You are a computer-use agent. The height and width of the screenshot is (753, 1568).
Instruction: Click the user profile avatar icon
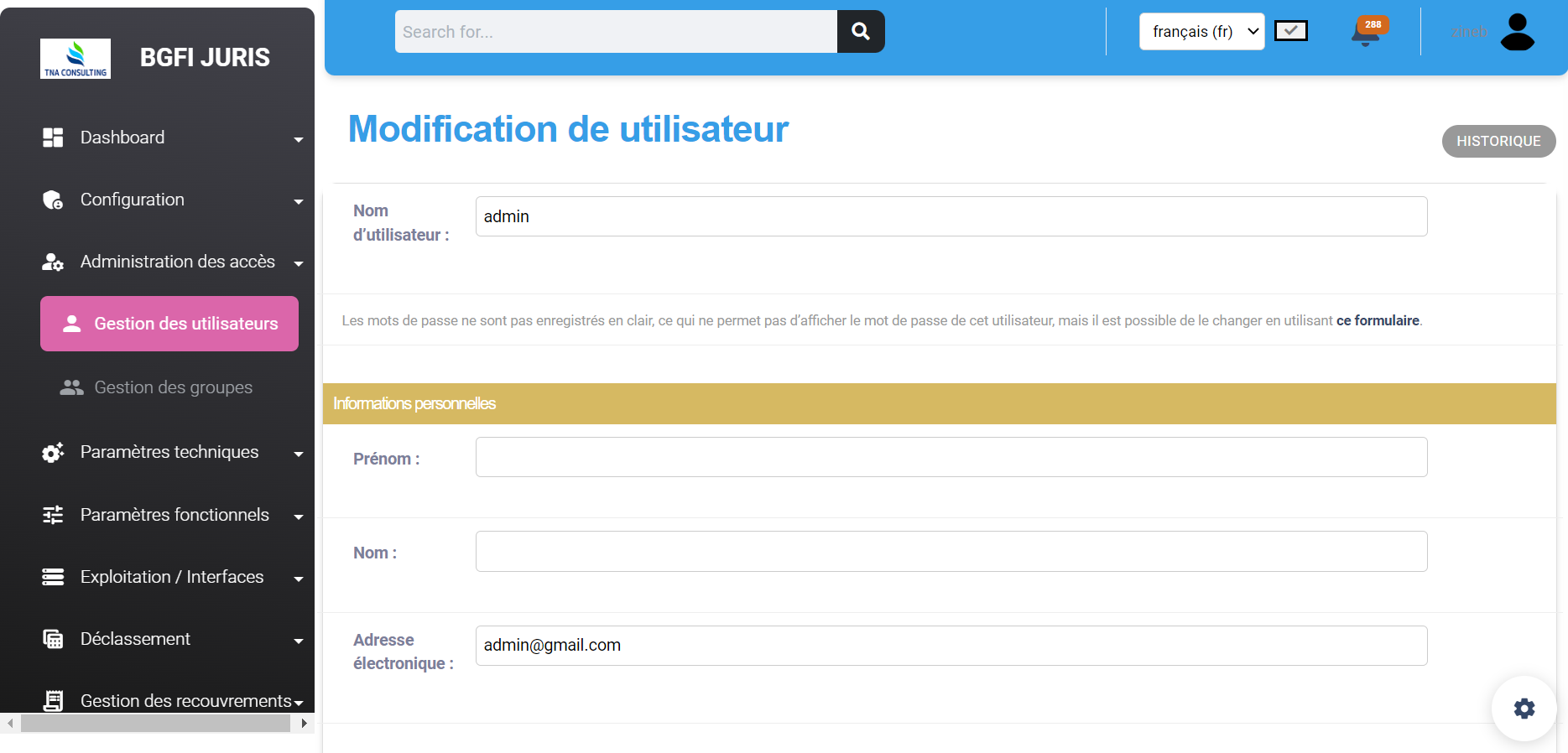click(1517, 32)
